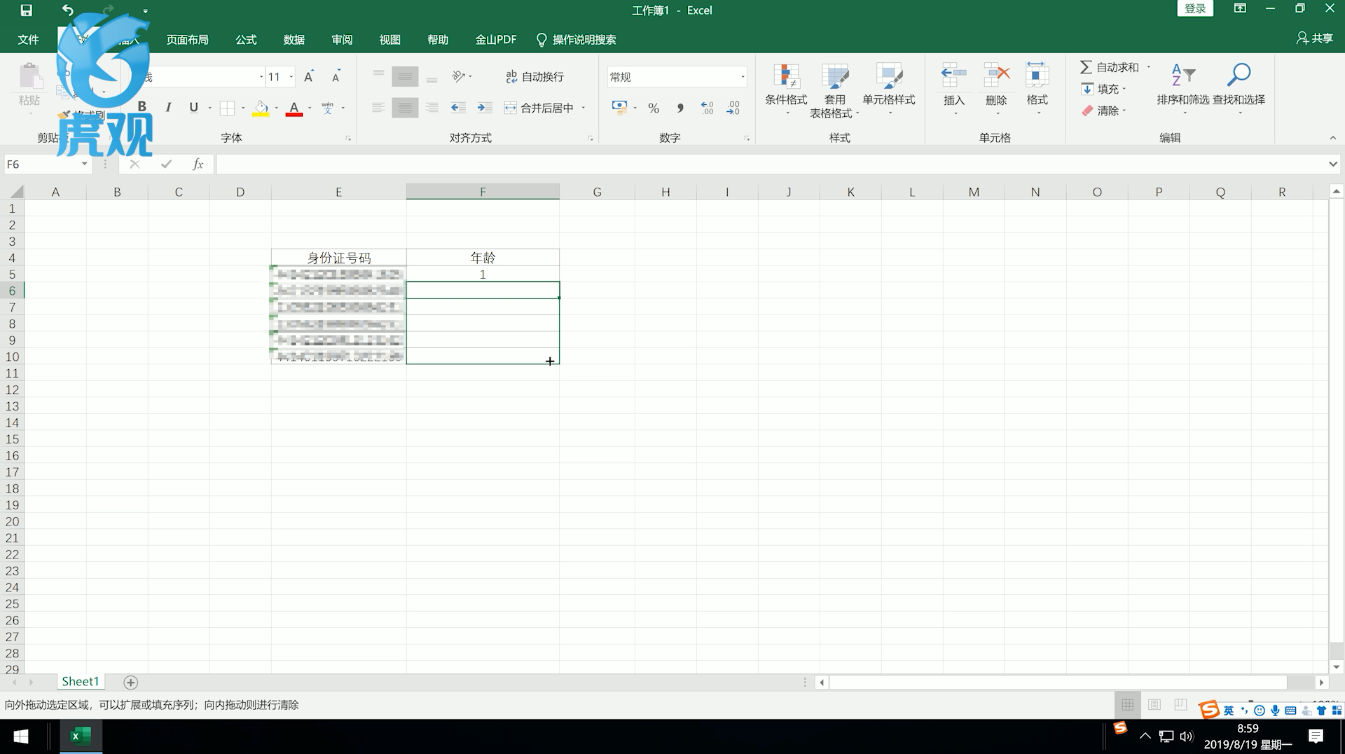This screenshot has height=754, width=1345.
Task: Align text to vertical middle
Action: pyautogui.click(x=405, y=76)
